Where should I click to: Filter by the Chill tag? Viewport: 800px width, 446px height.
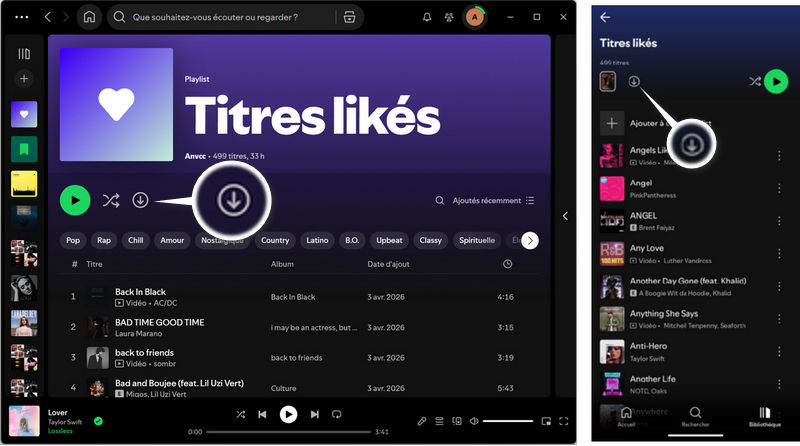click(135, 240)
